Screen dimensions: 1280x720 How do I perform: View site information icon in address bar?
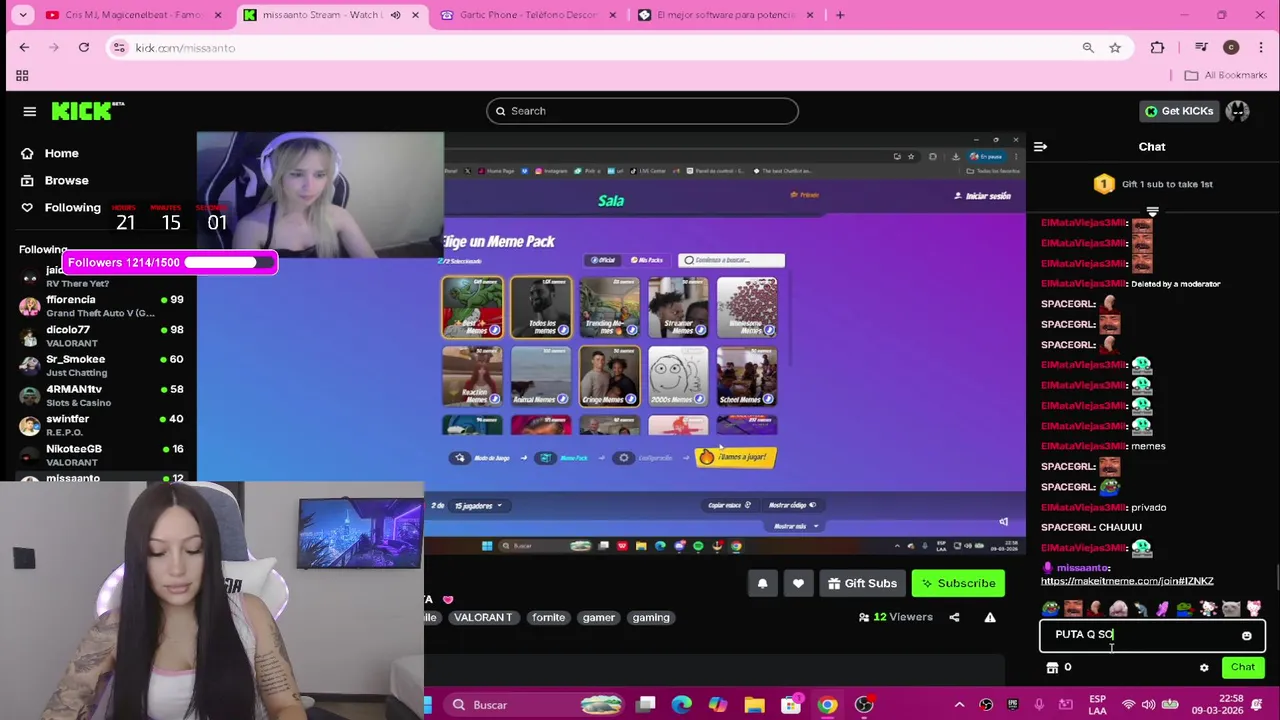(x=119, y=47)
